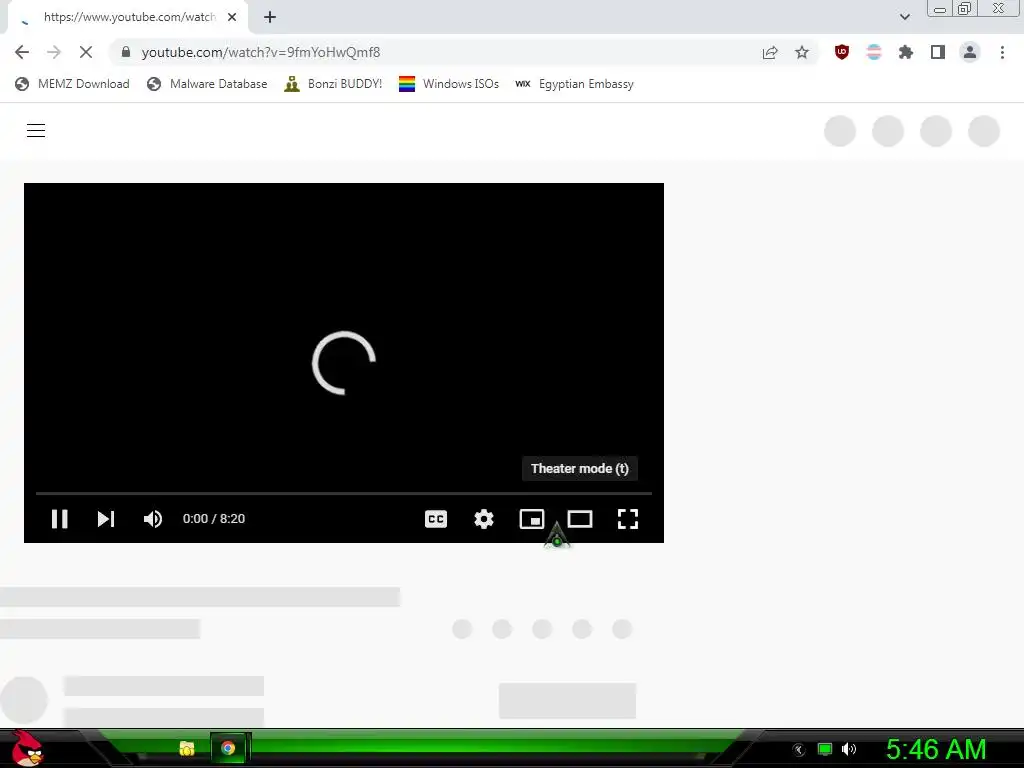The image size is (1024, 768).
Task: Mute the video volume speaker icon
Action: point(153,519)
